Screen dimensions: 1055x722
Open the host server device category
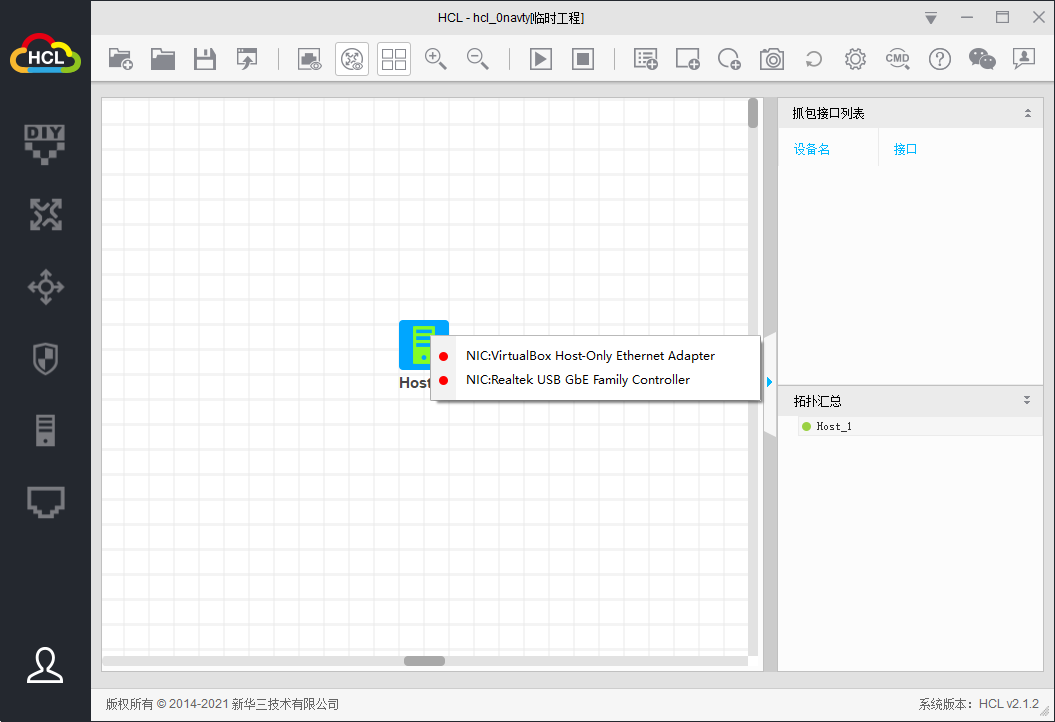coord(45,431)
